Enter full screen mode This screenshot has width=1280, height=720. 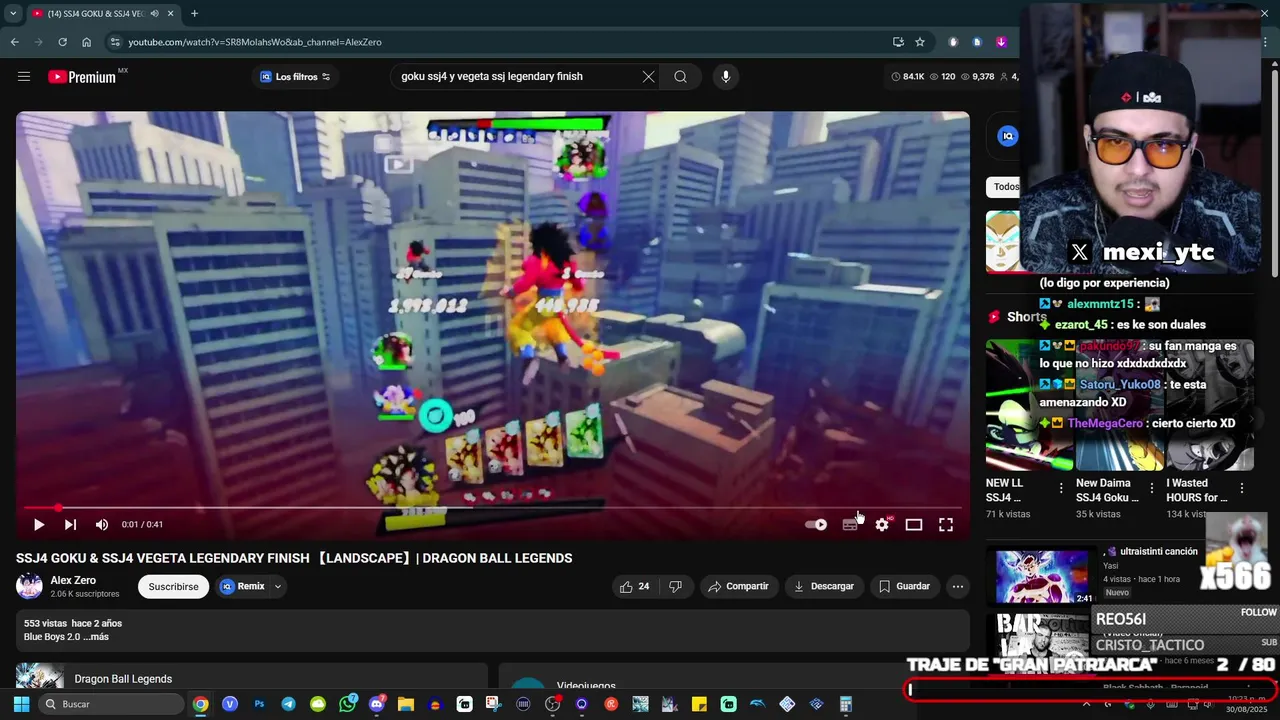946,524
